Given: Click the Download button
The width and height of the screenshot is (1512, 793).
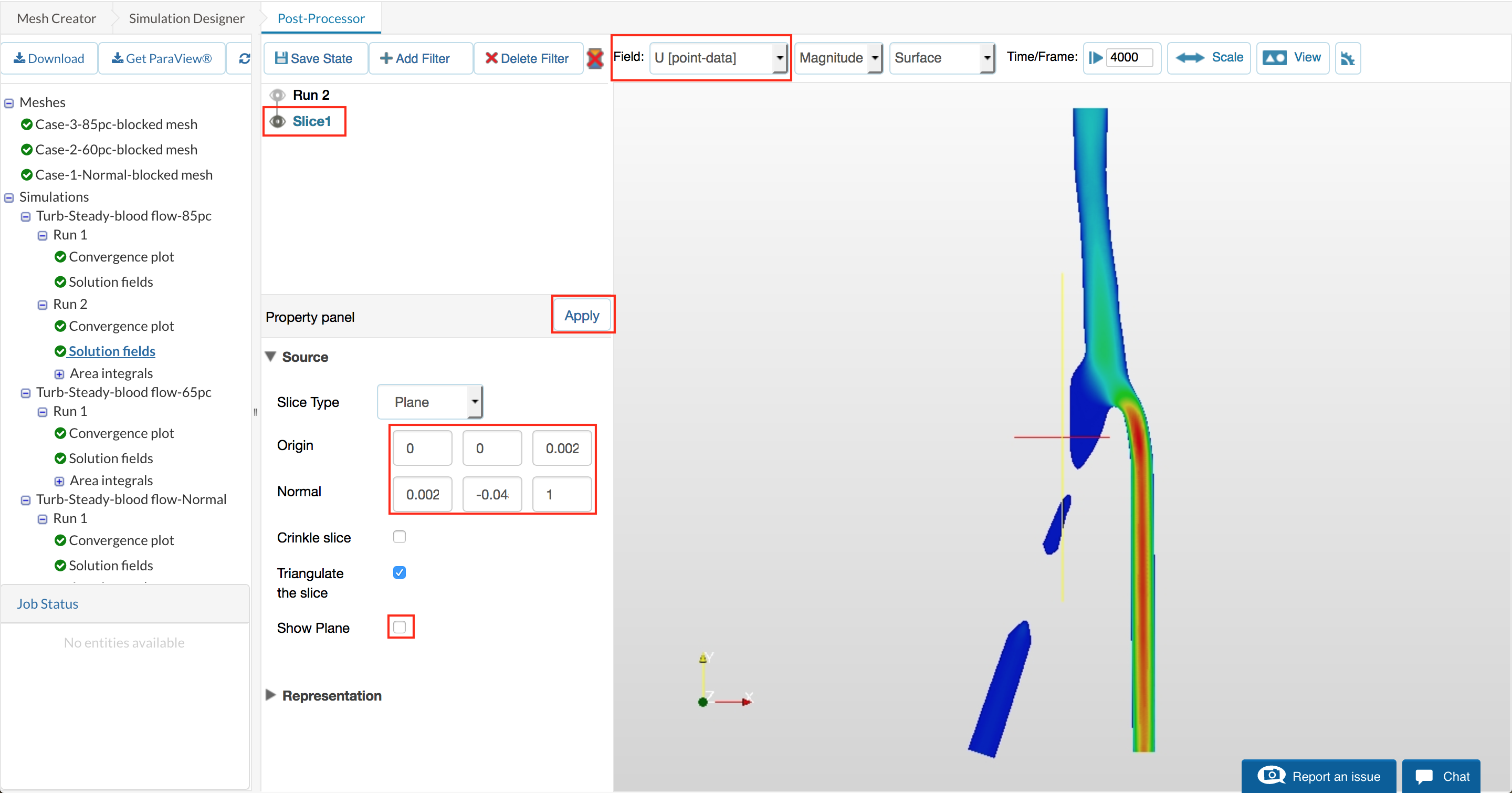Looking at the screenshot, I should click(49, 58).
